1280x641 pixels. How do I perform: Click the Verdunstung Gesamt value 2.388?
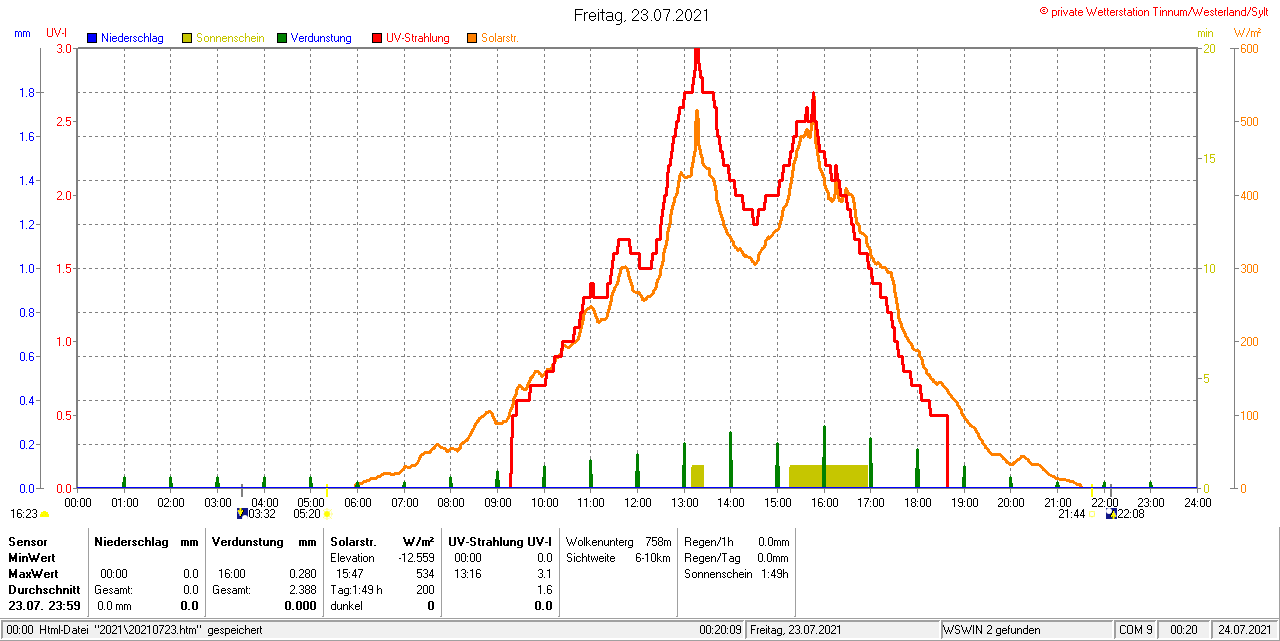click(302, 589)
